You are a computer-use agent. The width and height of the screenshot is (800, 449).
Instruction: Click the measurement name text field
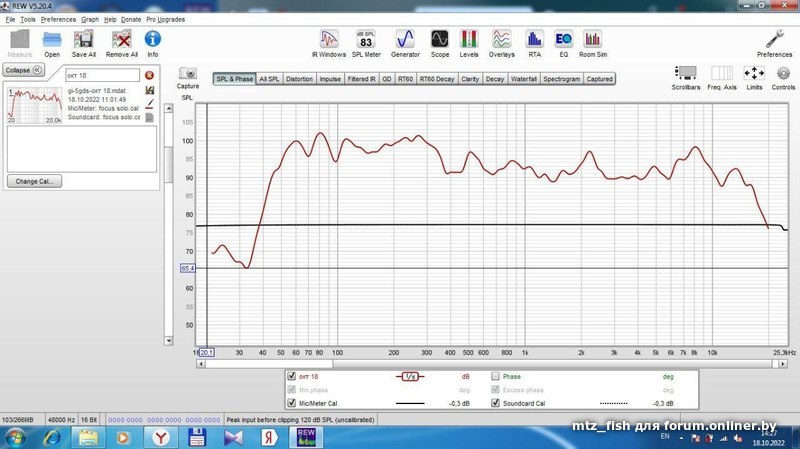point(102,75)
